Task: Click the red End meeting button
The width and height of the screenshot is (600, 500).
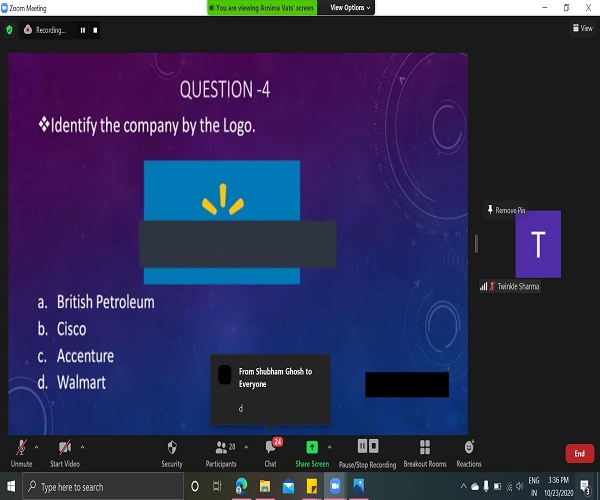Action: (580, 453)
